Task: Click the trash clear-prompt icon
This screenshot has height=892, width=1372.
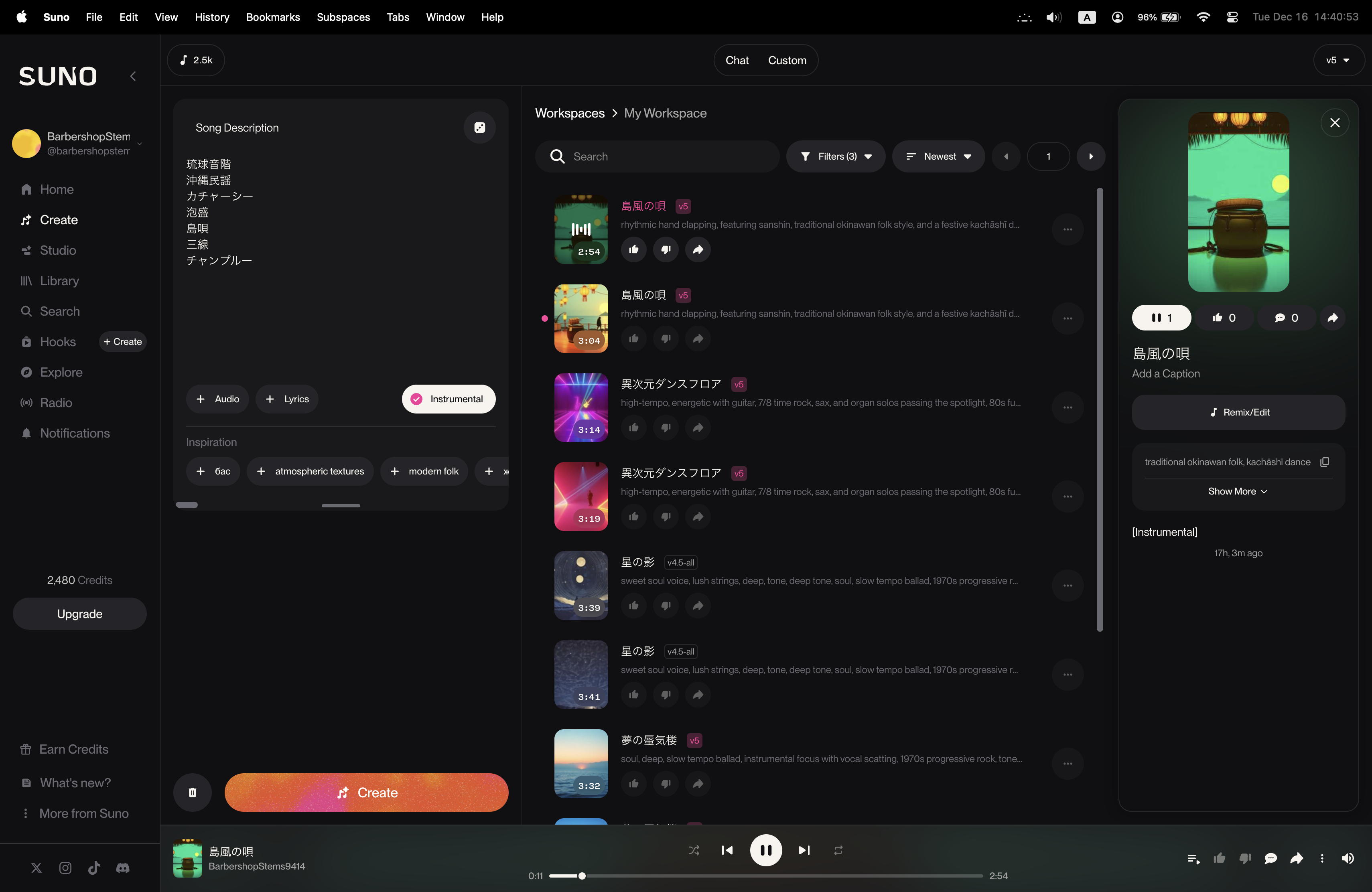Action: 193,792
